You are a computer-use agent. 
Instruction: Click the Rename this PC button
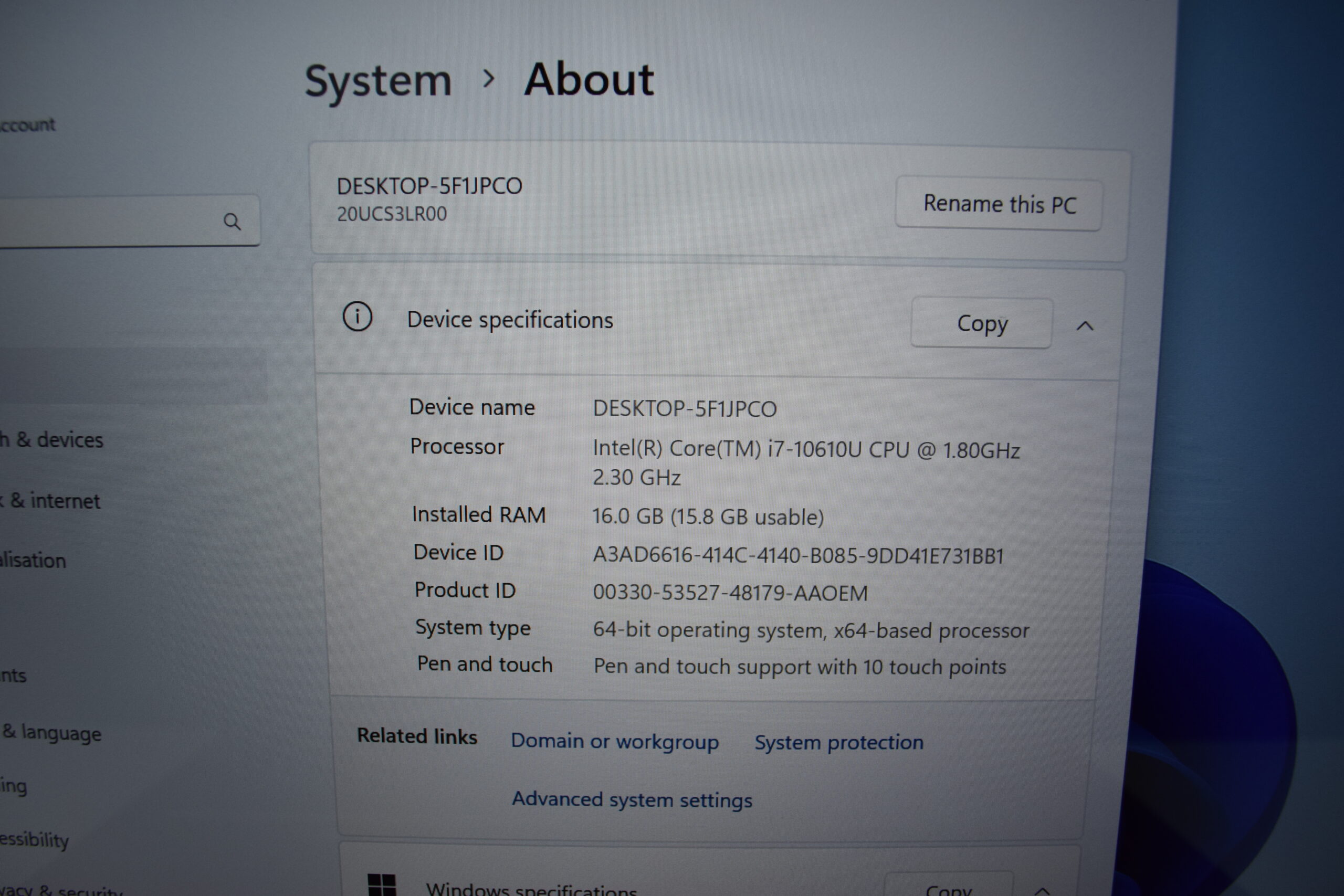[998, 204]
